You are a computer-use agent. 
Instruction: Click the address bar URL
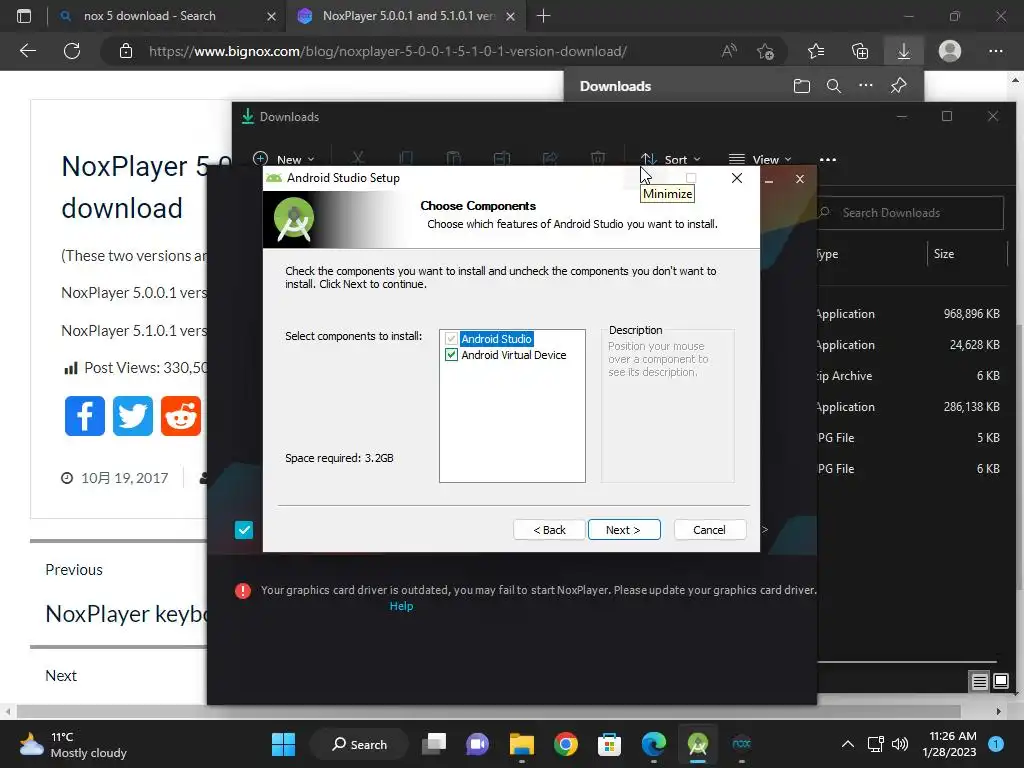click(x=388, y=51)
